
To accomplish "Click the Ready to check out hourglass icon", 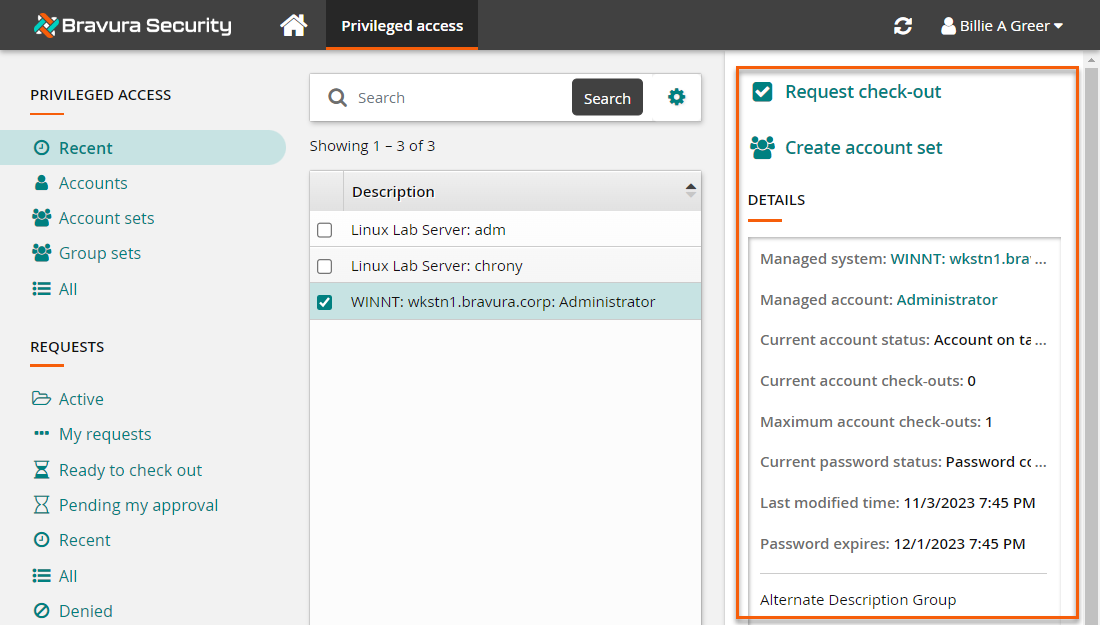I will [42, 470].
